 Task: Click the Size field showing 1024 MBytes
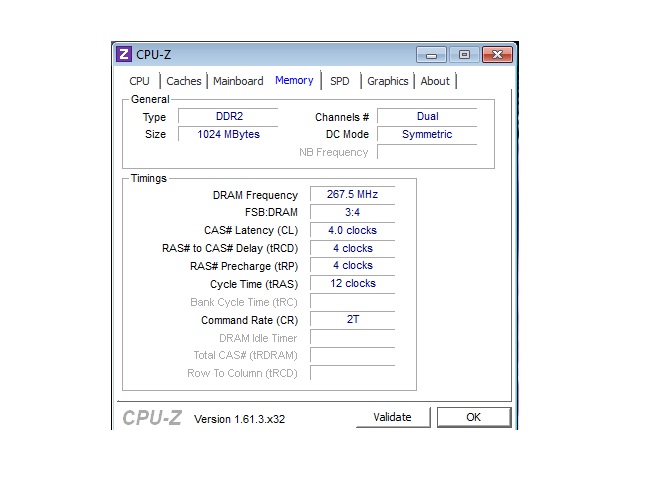tap(228, 134)
